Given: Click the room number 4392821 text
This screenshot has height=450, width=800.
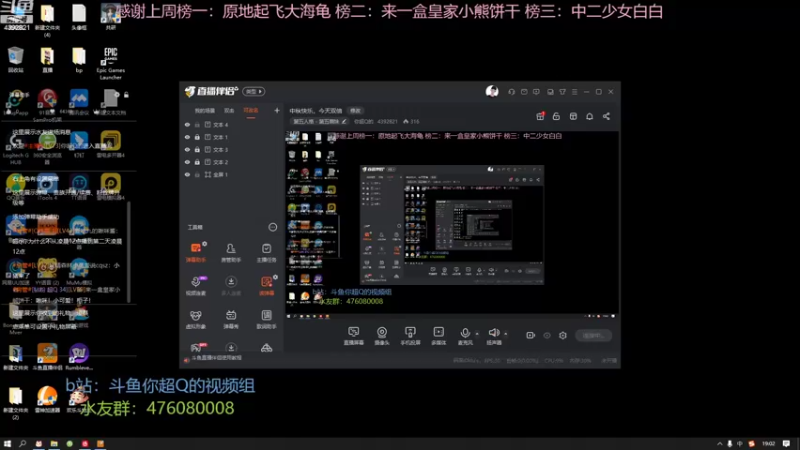Looking at the screenshot, I should click(387, 121).
